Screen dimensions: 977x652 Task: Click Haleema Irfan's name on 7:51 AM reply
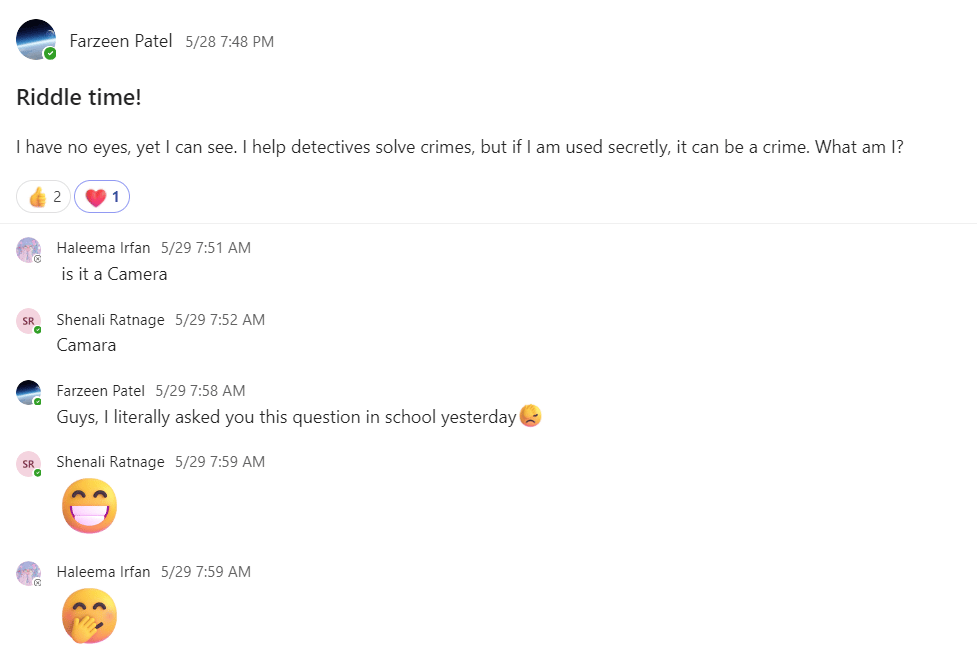click(x=103, y=248)
